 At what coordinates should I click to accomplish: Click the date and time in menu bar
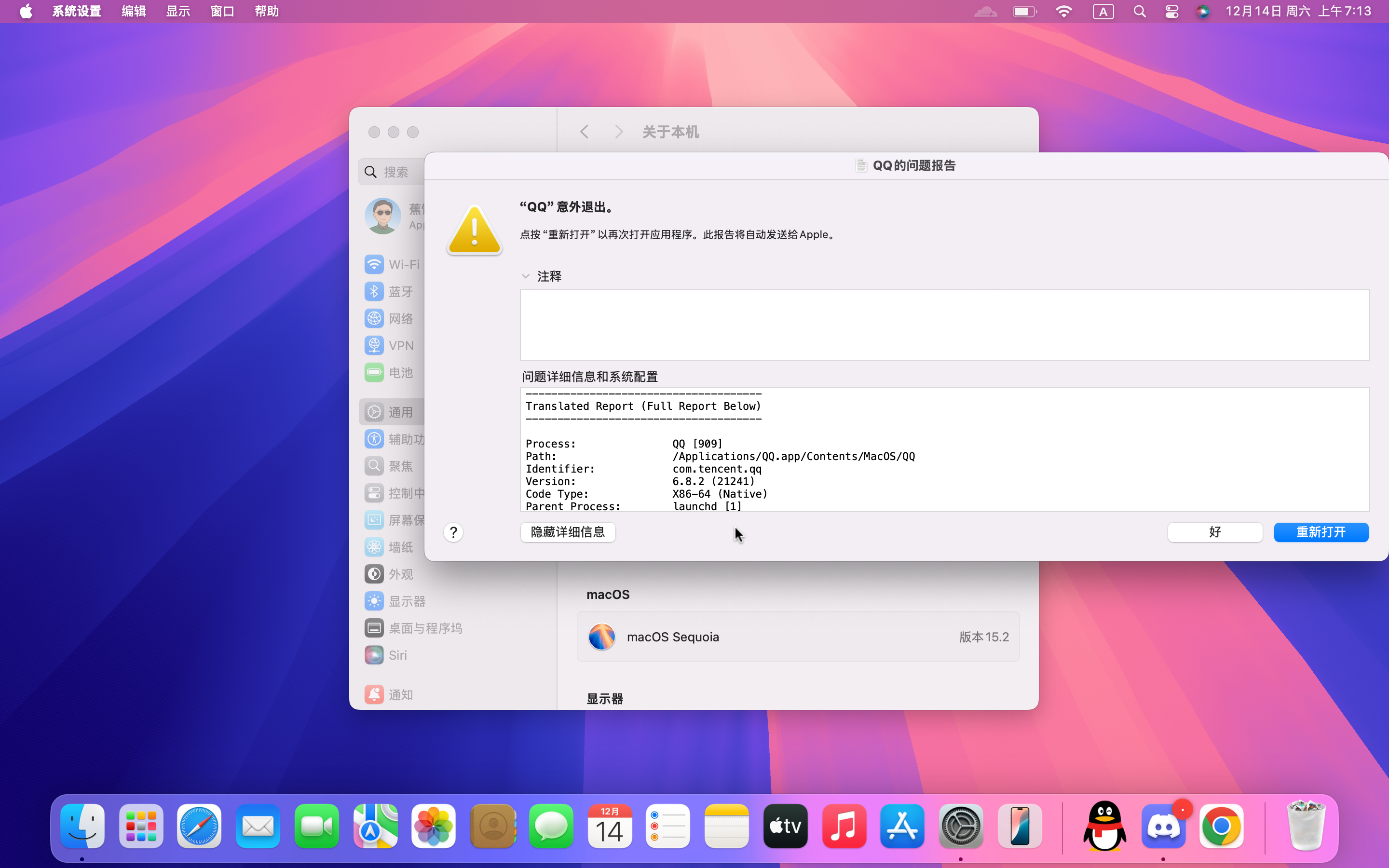(1298, 12)
